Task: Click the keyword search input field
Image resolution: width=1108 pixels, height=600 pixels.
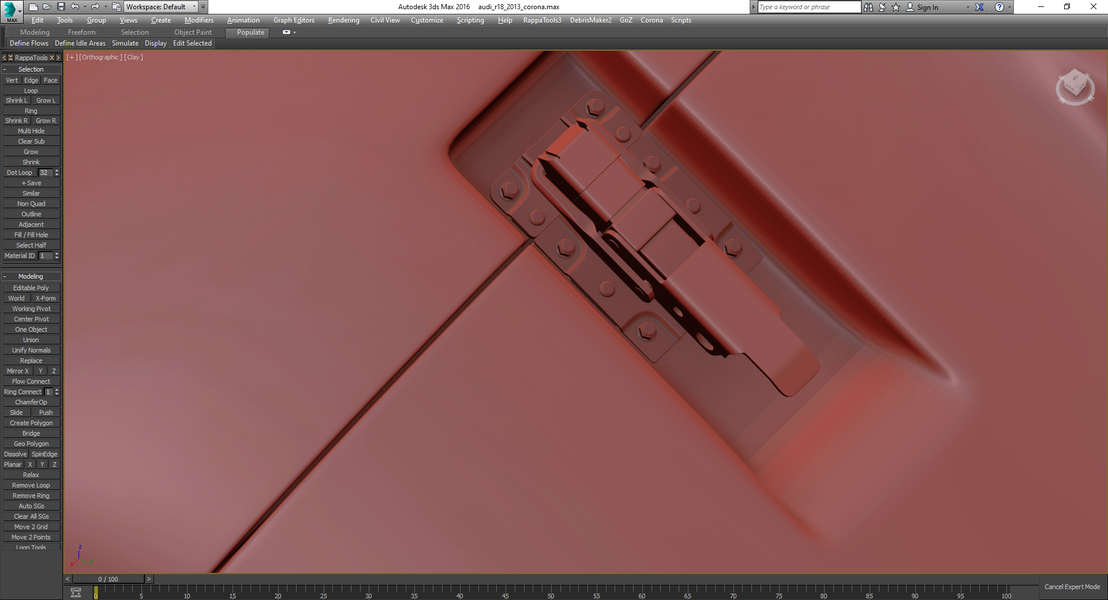Action: [808, 7]
